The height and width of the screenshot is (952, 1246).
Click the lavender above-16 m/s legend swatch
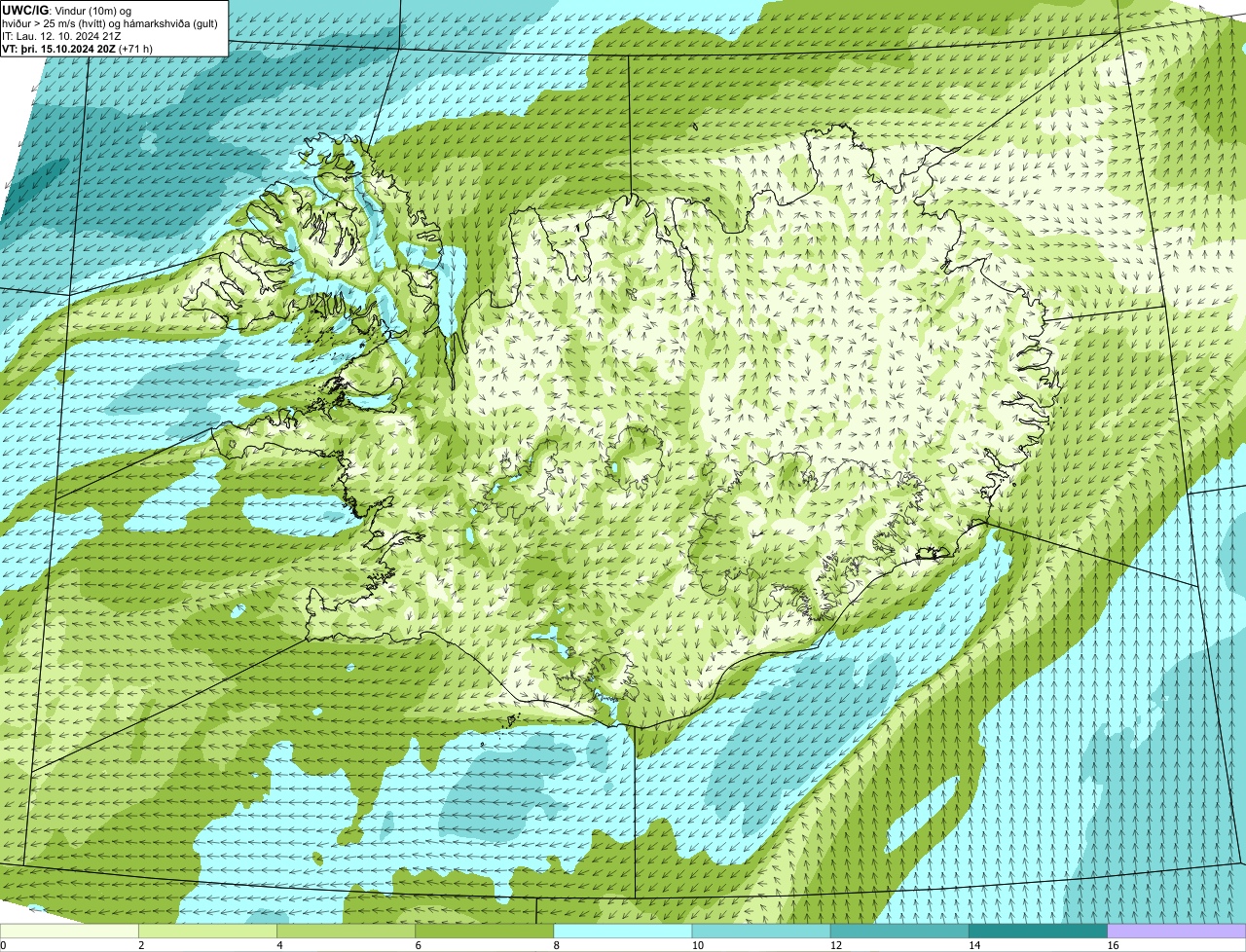(x=1177, y=931)
